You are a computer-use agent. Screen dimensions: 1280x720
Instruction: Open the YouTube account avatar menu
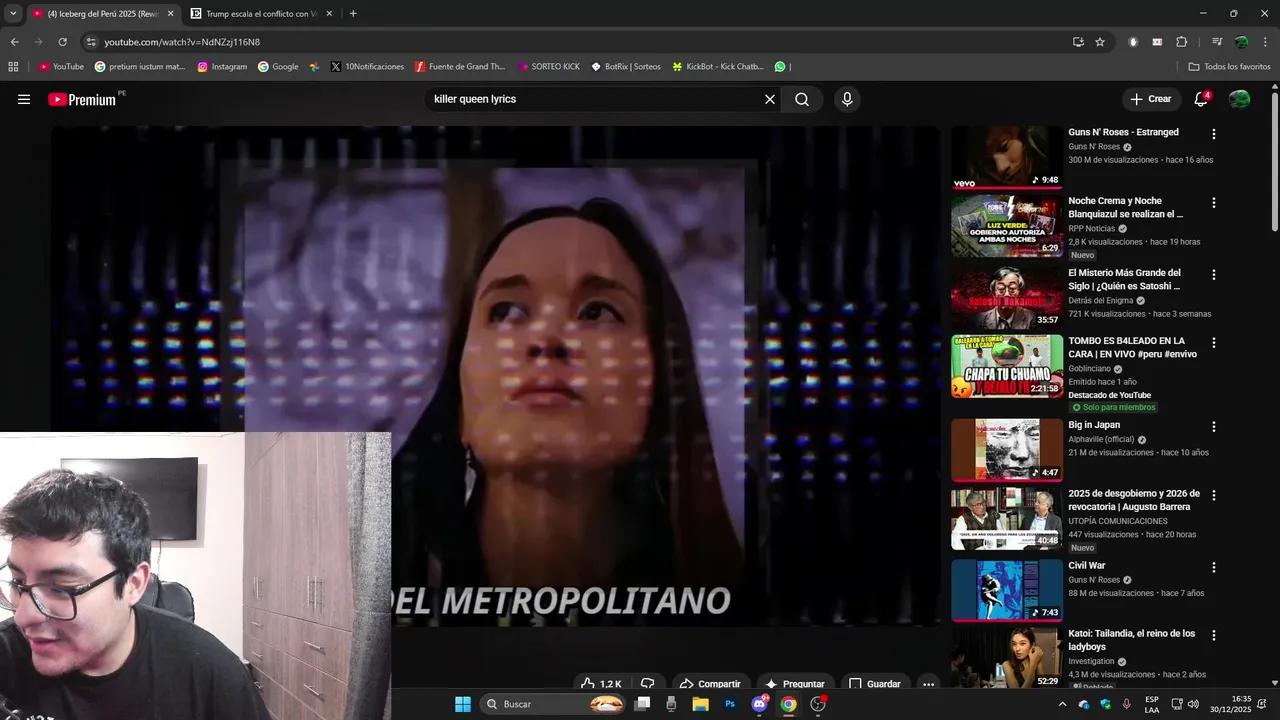click(x=1239, y=99)
